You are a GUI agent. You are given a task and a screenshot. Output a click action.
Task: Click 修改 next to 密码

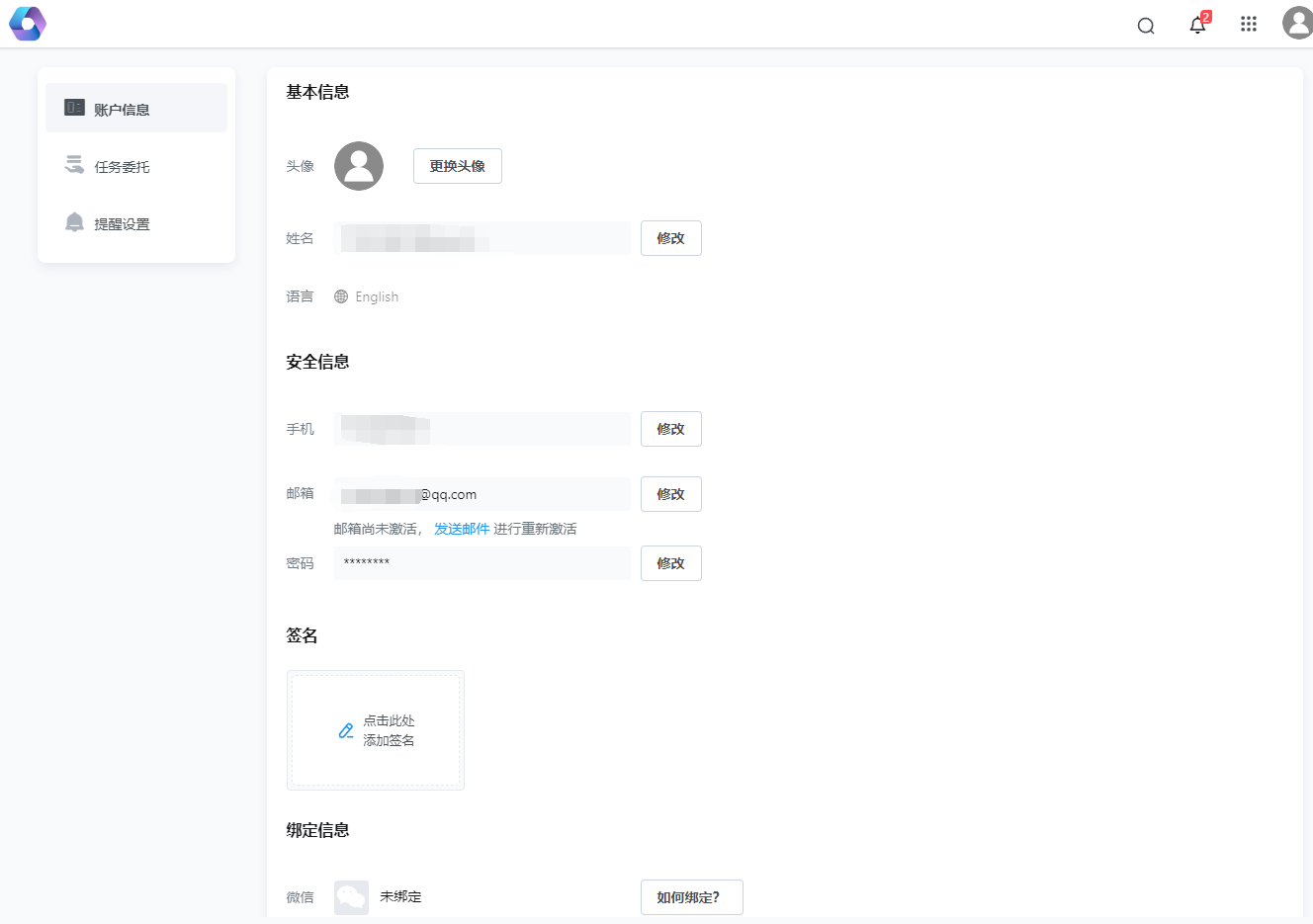click(670, 562)
